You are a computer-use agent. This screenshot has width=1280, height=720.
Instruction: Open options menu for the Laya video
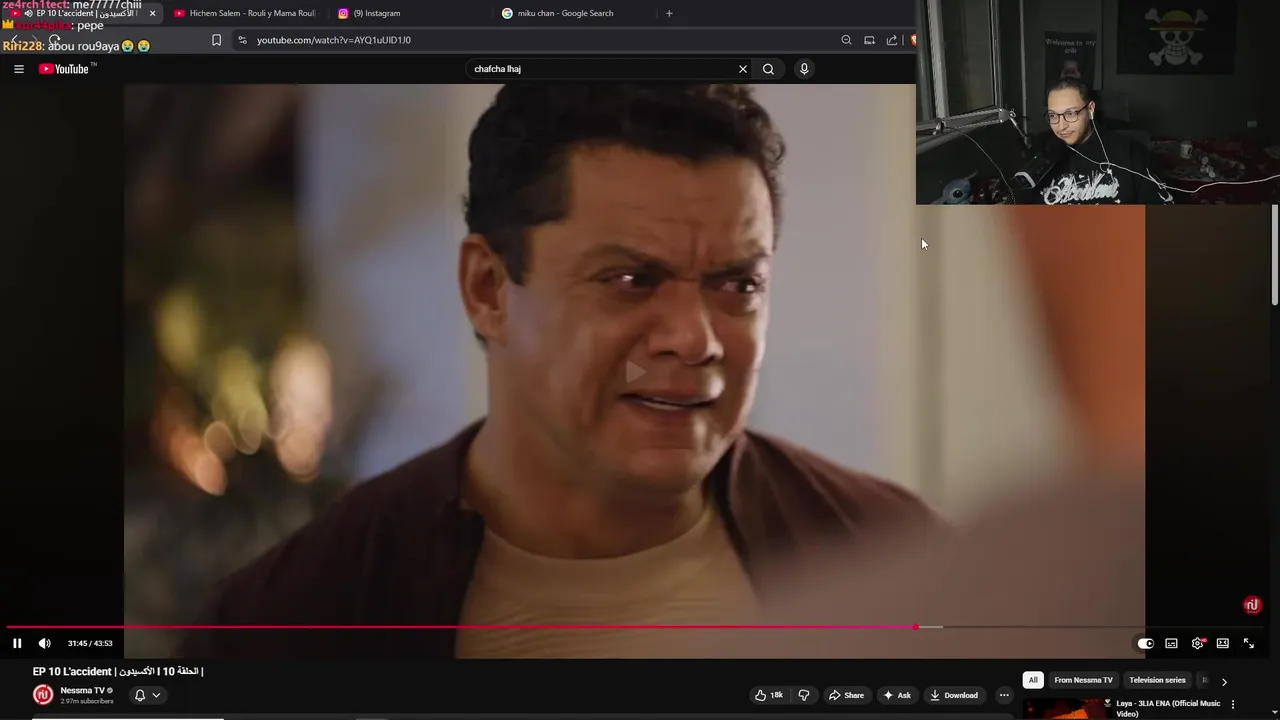click(1233, 704)
